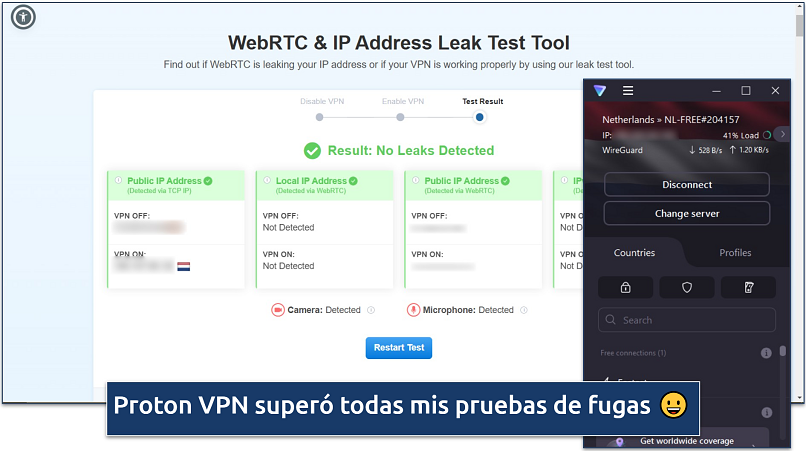This screenshot has height=451, width=806.
Task: Click info icon beside Camera Detected
Action: 371,310
